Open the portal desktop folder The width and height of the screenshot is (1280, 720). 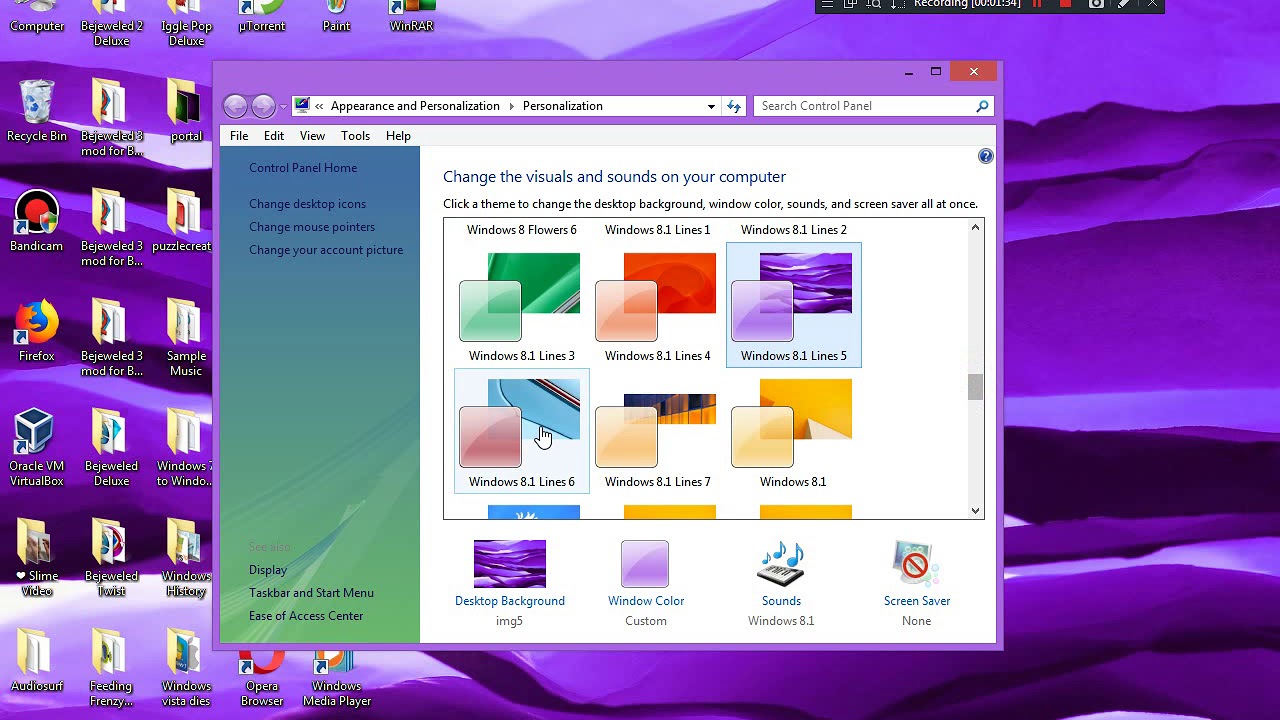coord(186,111)
